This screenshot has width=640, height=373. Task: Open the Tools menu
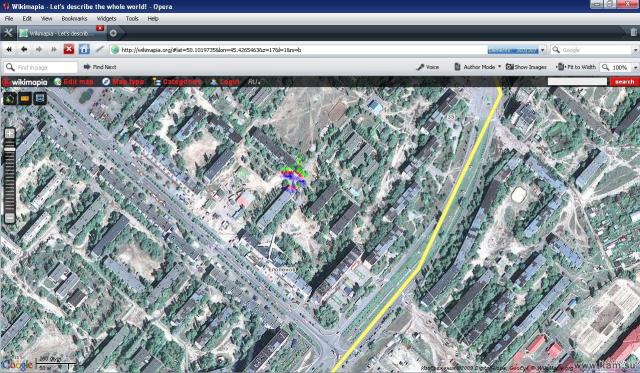tap(132, 18)
